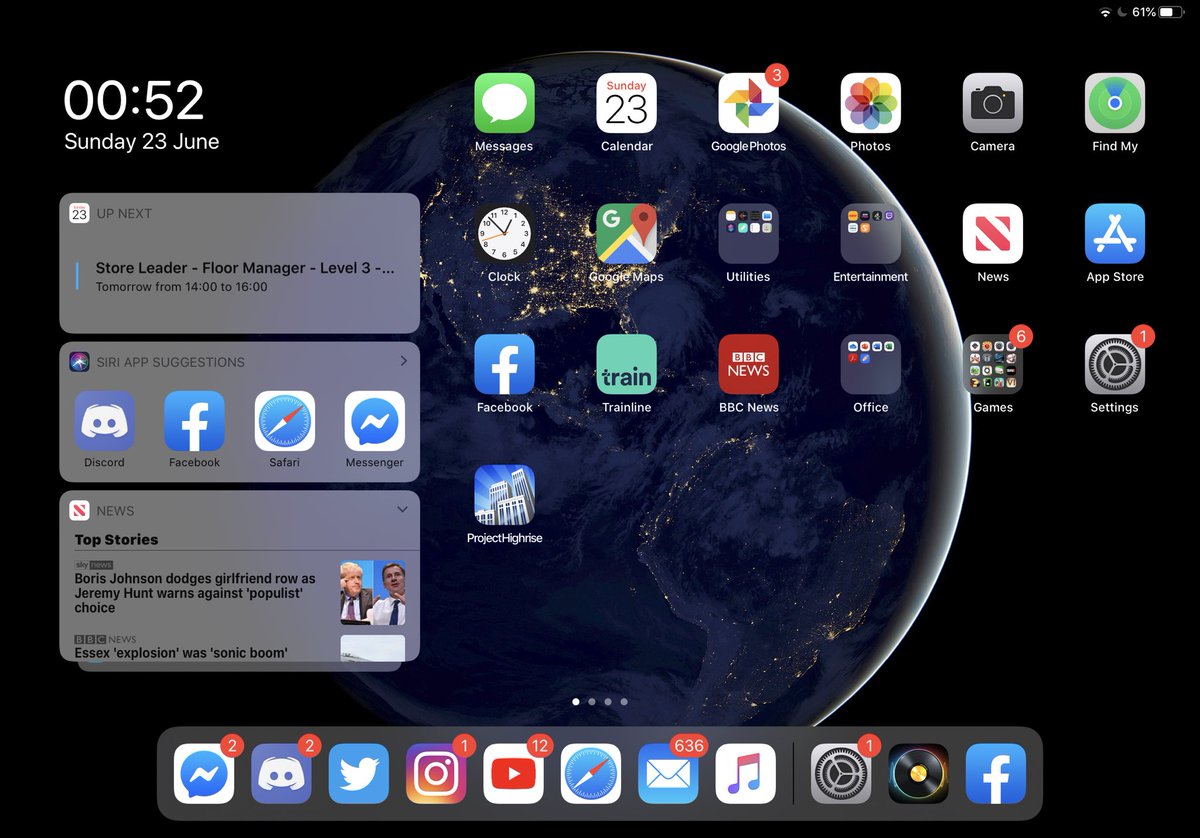Screen dimensions: 1200x838
Task: Open the Entertainment folder
Action: 870,235
